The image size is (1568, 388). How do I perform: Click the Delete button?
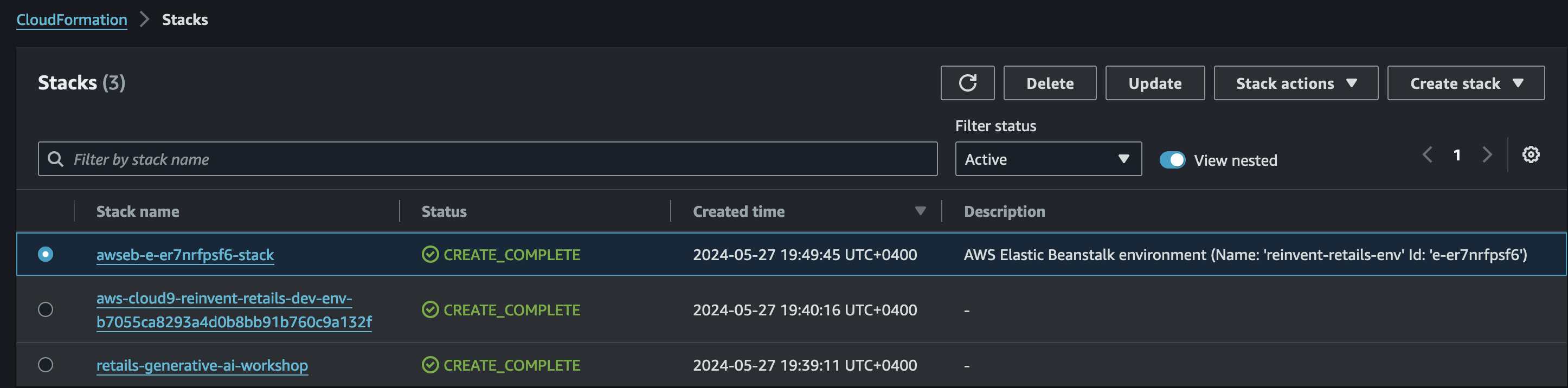pos(1049,83)
